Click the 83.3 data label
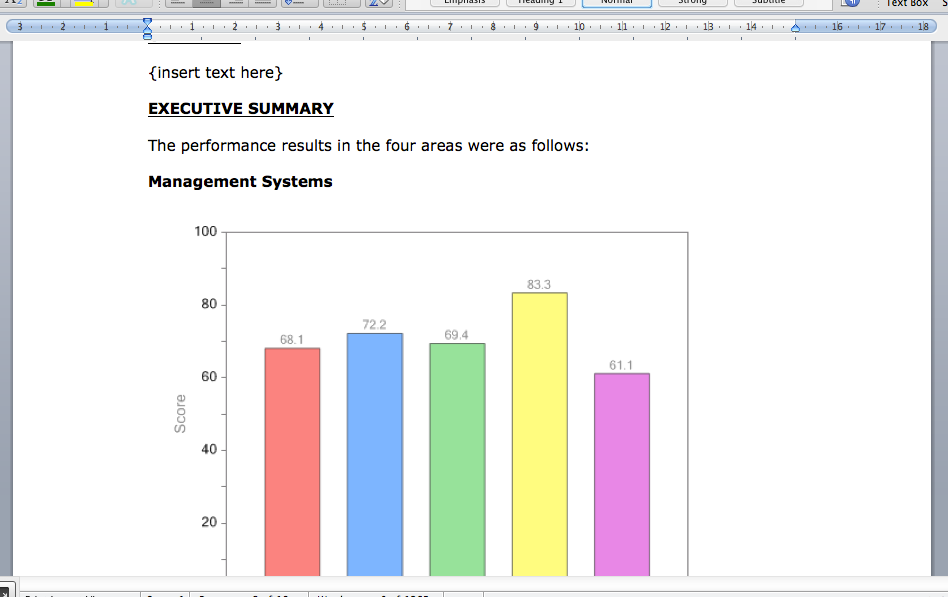 click(x=539, y=284)
